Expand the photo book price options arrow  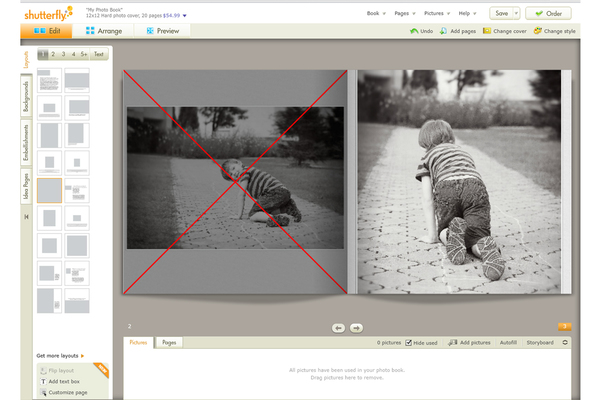(185, 16)
